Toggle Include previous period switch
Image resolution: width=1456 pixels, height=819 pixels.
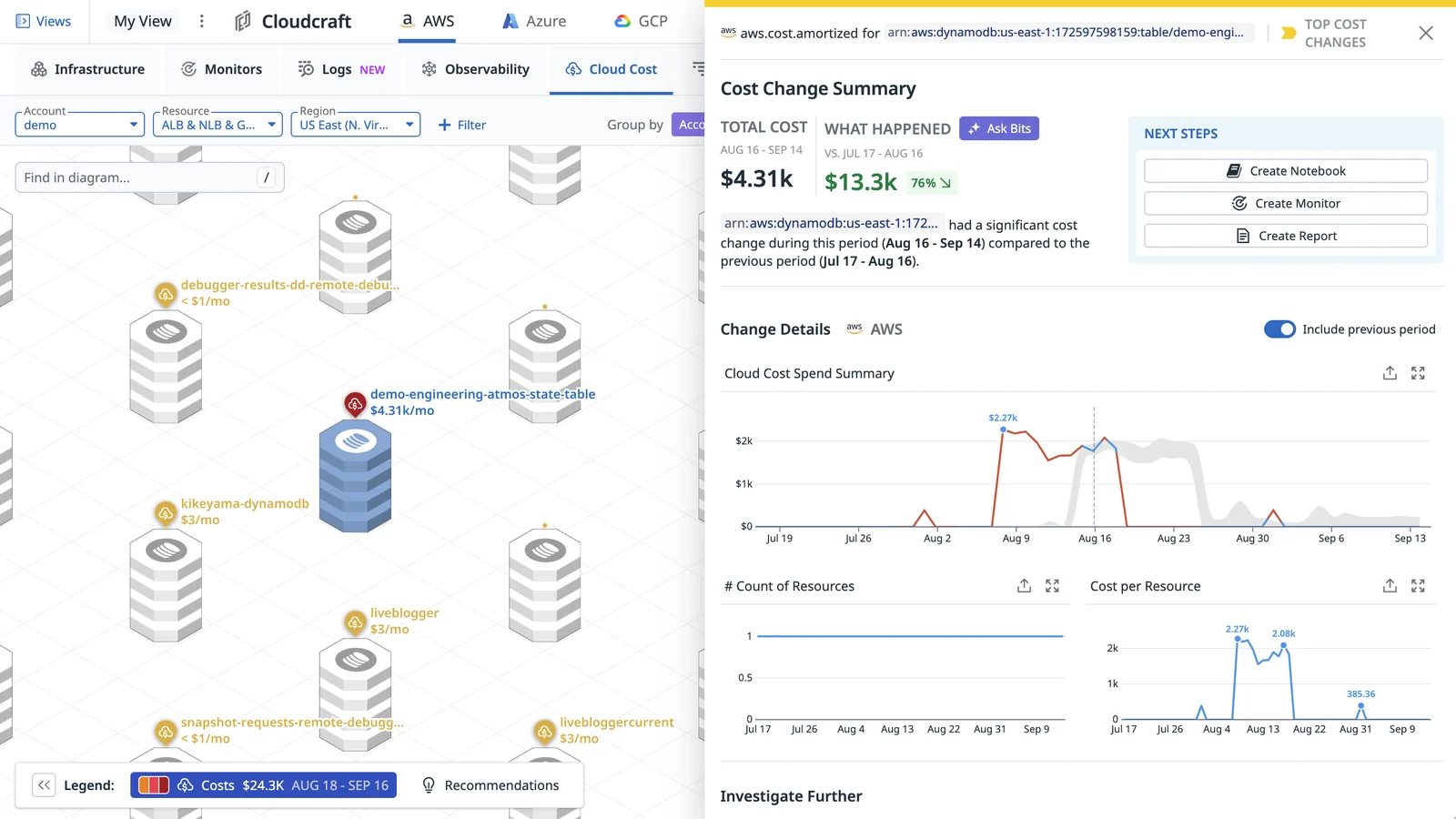click(x=1279, y=329)
